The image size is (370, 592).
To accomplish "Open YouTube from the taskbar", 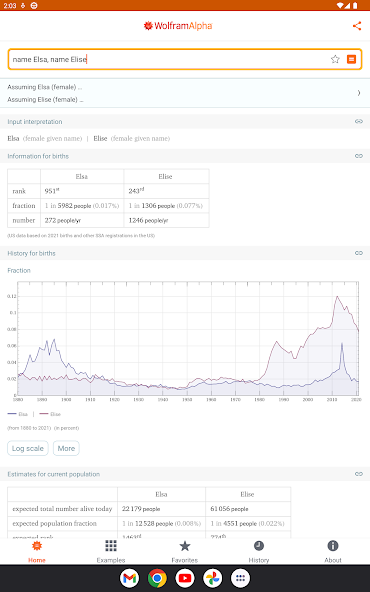I will (185, 578).
